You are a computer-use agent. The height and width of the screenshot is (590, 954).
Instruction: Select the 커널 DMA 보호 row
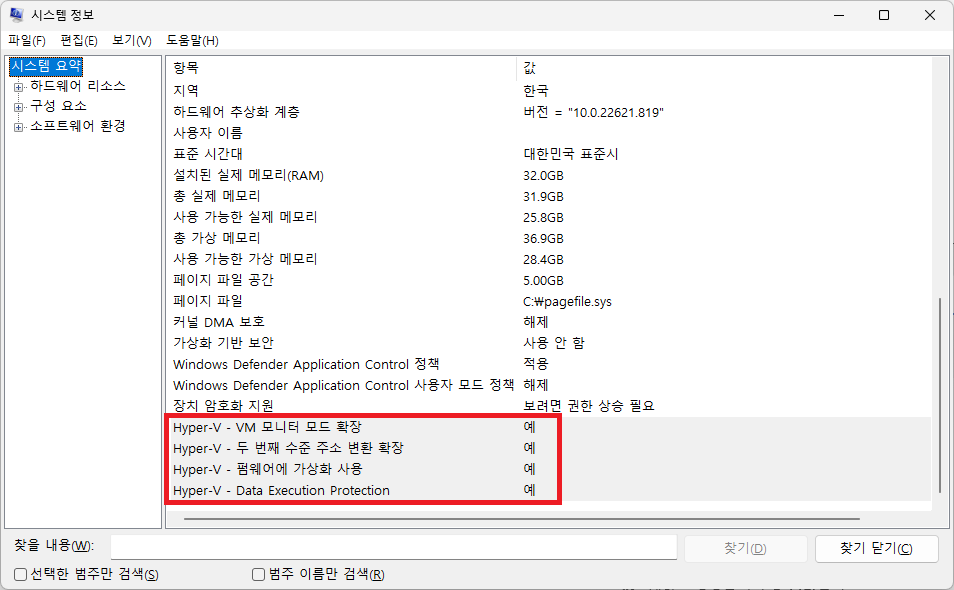[x=548, y=322]
